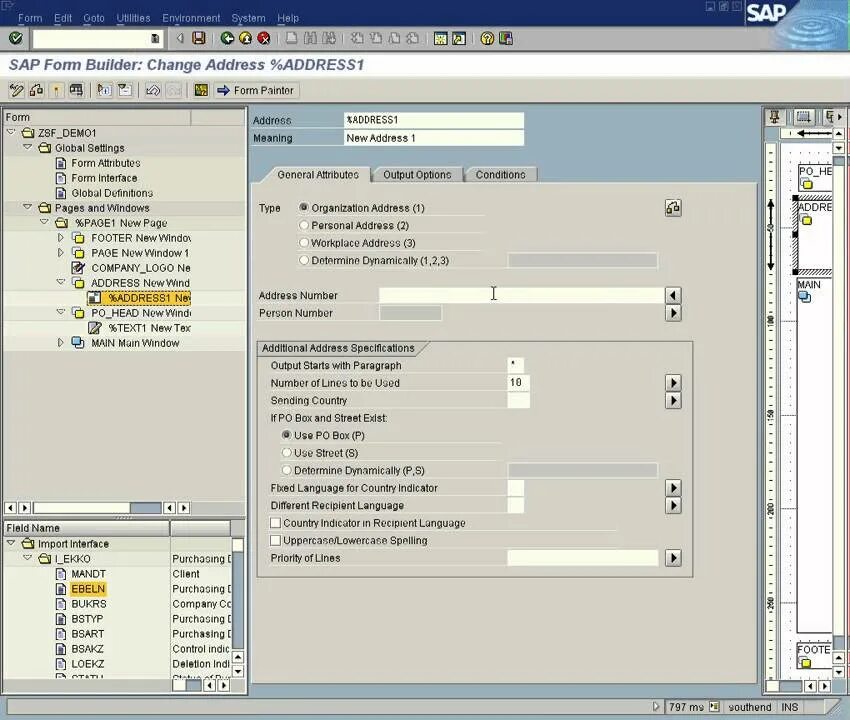Open the command field history dropdown
This screenshot has height=720, width=850.
[x=155, y=38]
